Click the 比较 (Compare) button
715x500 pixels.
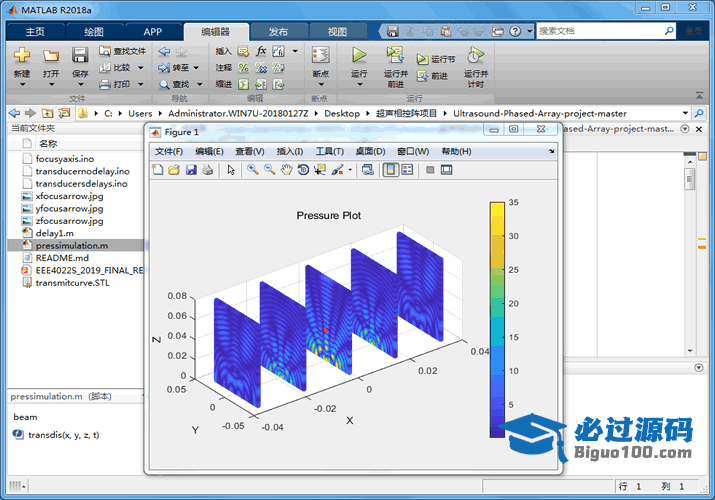coord(115,67)
